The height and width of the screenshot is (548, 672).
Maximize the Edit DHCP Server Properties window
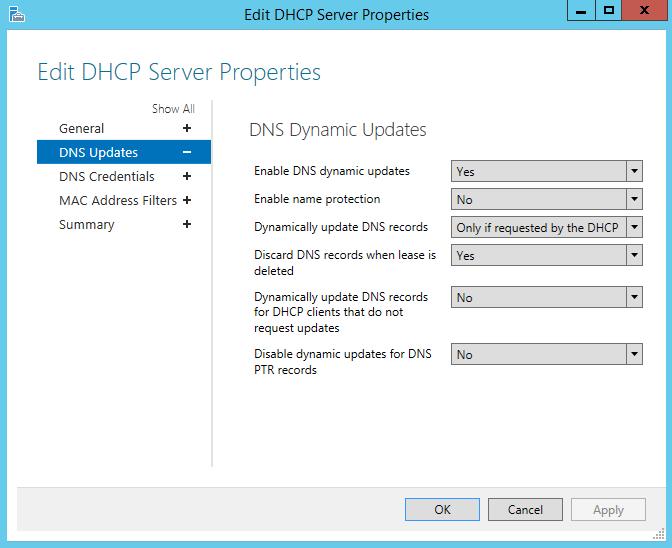tap(609, 10)
